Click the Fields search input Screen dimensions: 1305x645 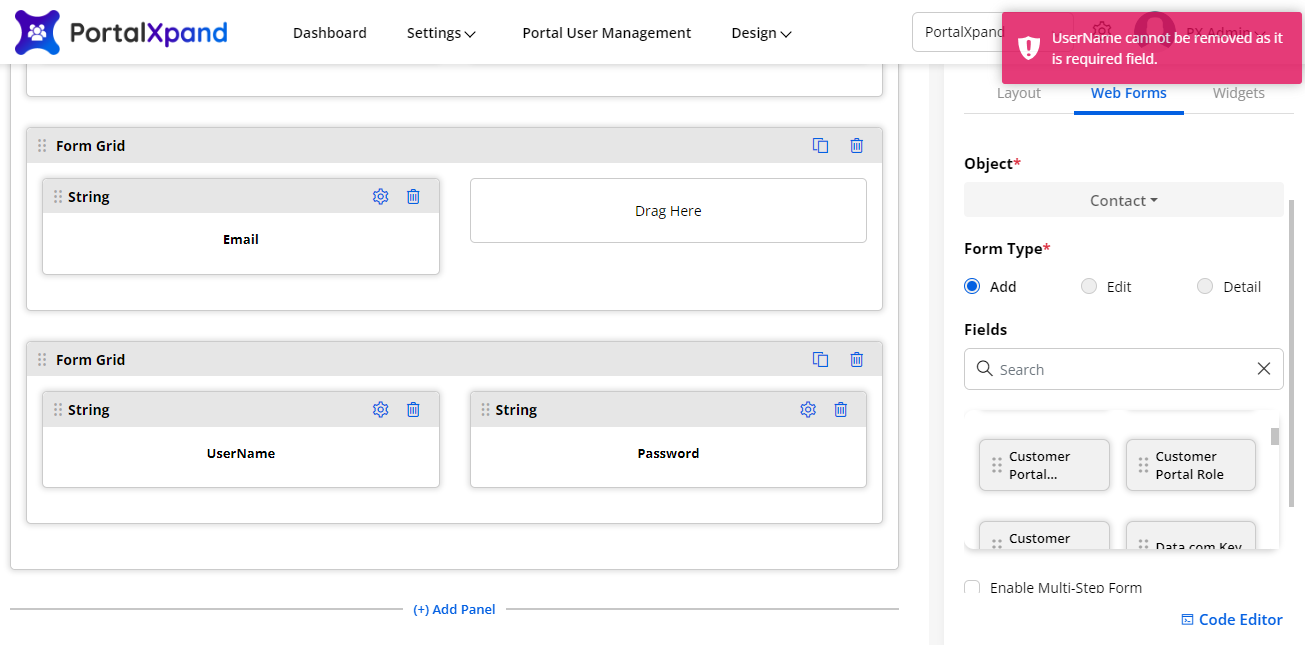(1120, 369)
